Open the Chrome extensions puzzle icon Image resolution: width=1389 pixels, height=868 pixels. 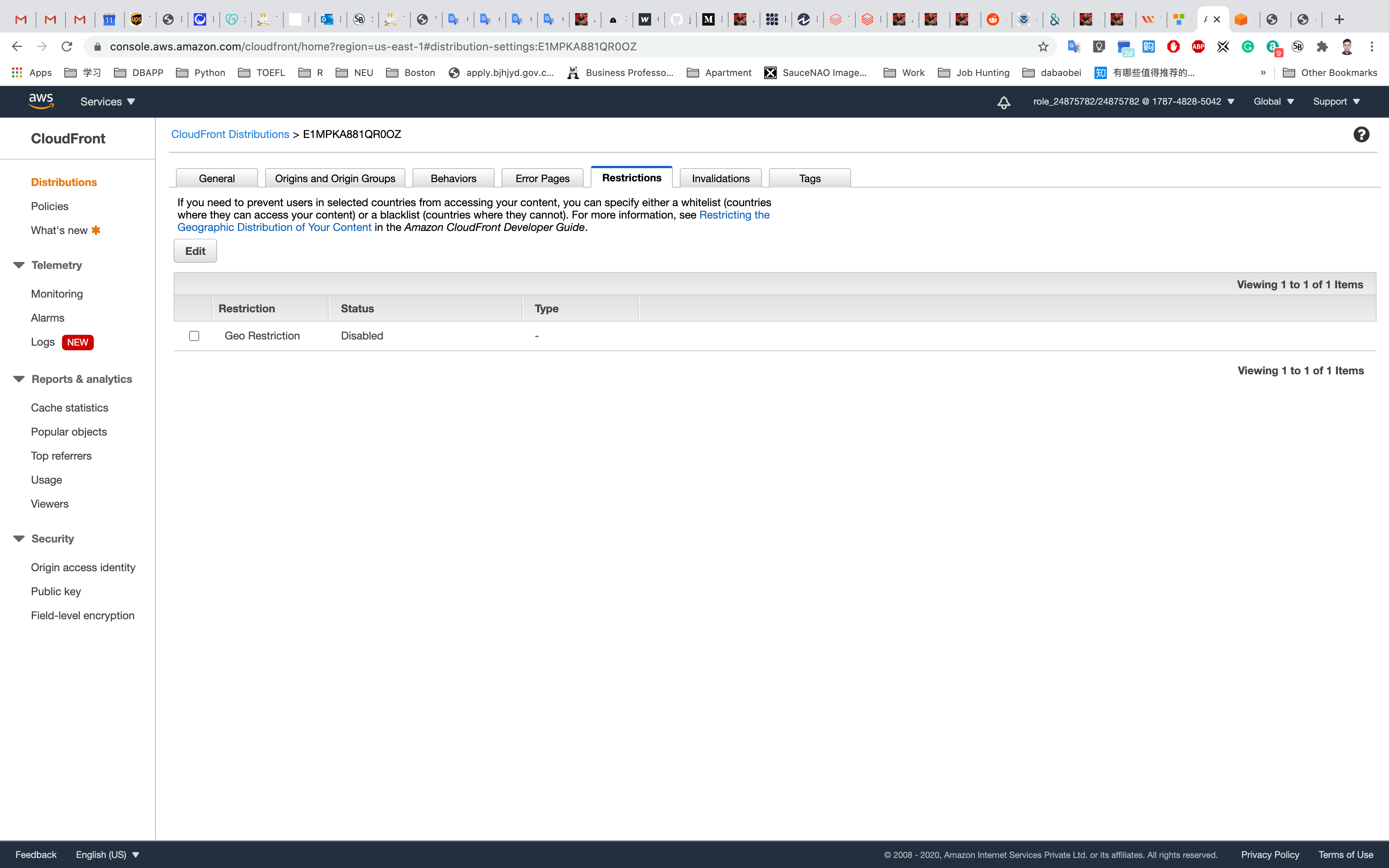point(1322,46)
